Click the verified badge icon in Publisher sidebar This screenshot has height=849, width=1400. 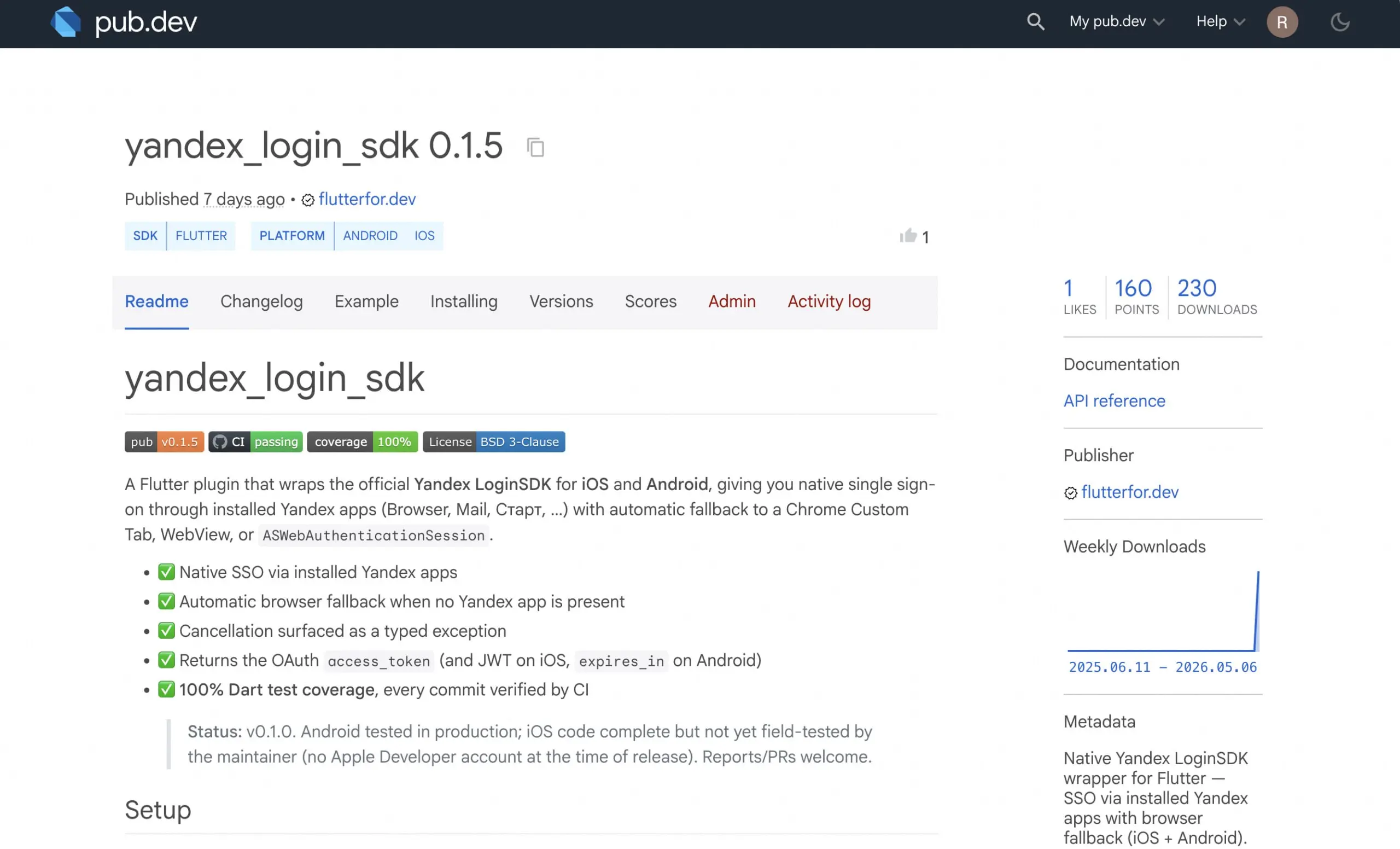click(1070, 493)
